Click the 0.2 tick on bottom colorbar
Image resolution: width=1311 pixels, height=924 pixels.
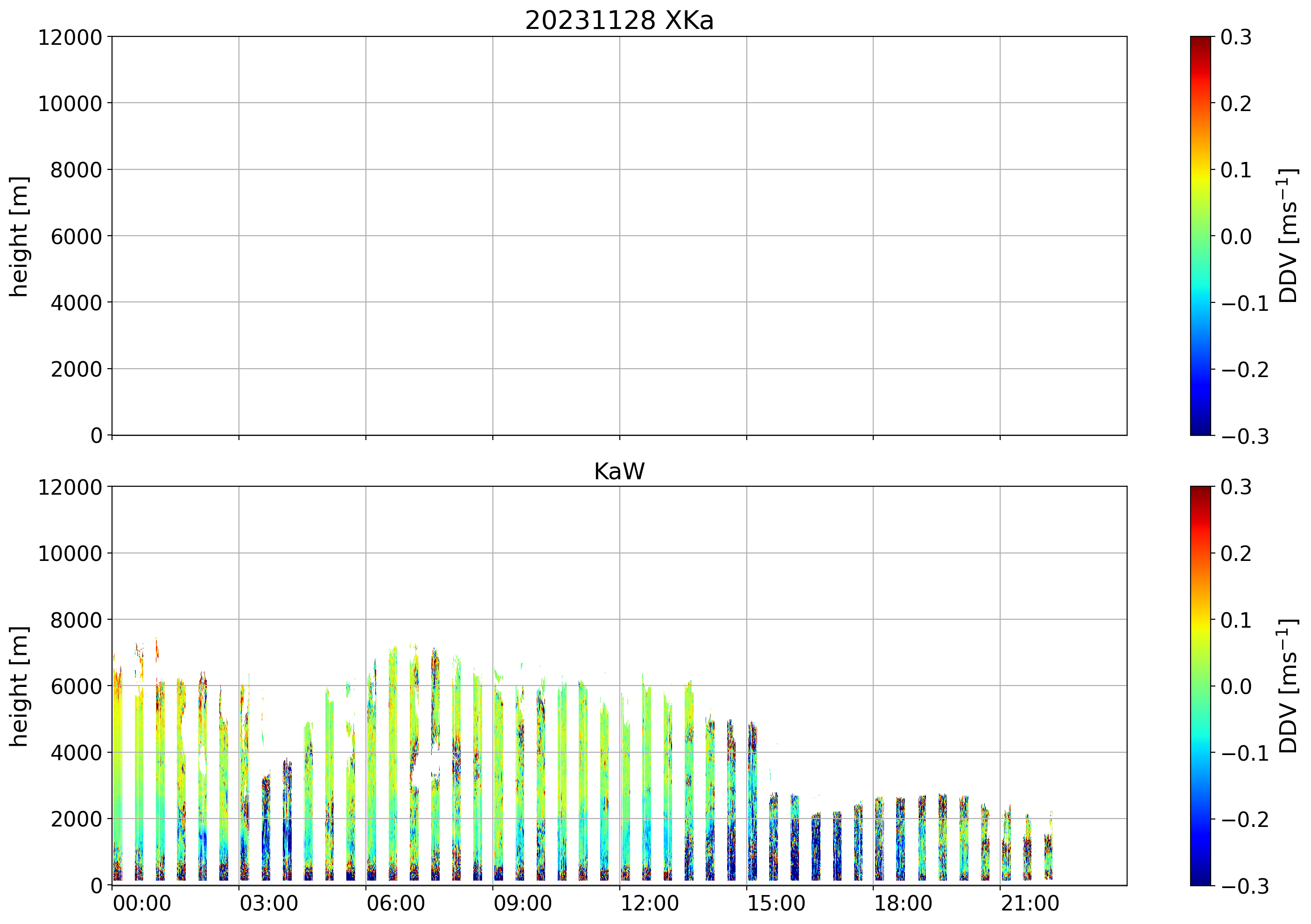coord(1236,553)
